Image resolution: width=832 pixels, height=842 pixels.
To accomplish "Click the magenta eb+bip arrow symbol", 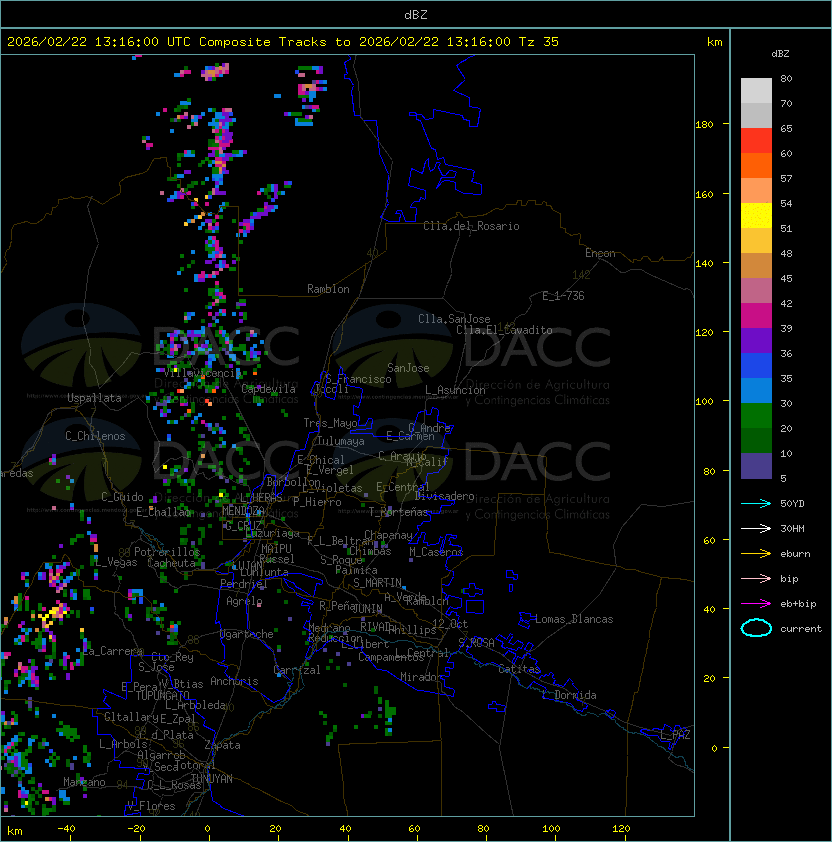I will pos(756,604).
